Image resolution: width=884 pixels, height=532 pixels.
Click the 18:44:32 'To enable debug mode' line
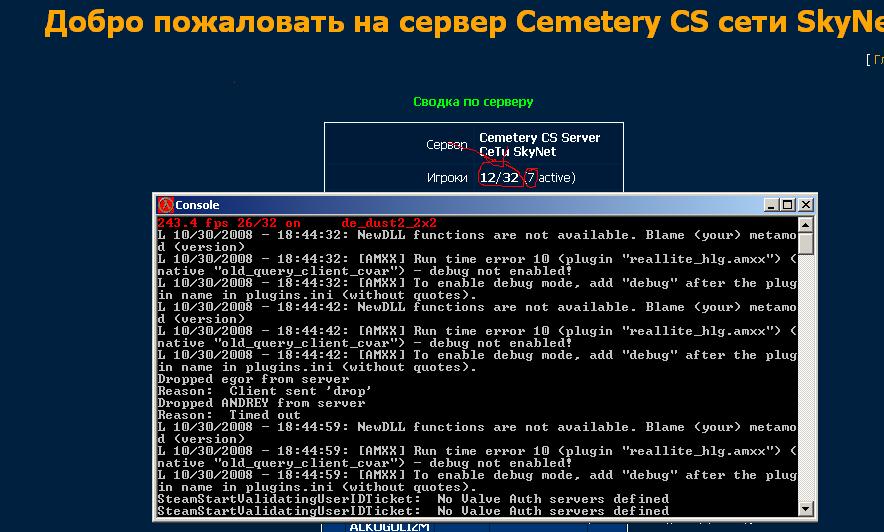pyautogui.click(x=477, y=289)
